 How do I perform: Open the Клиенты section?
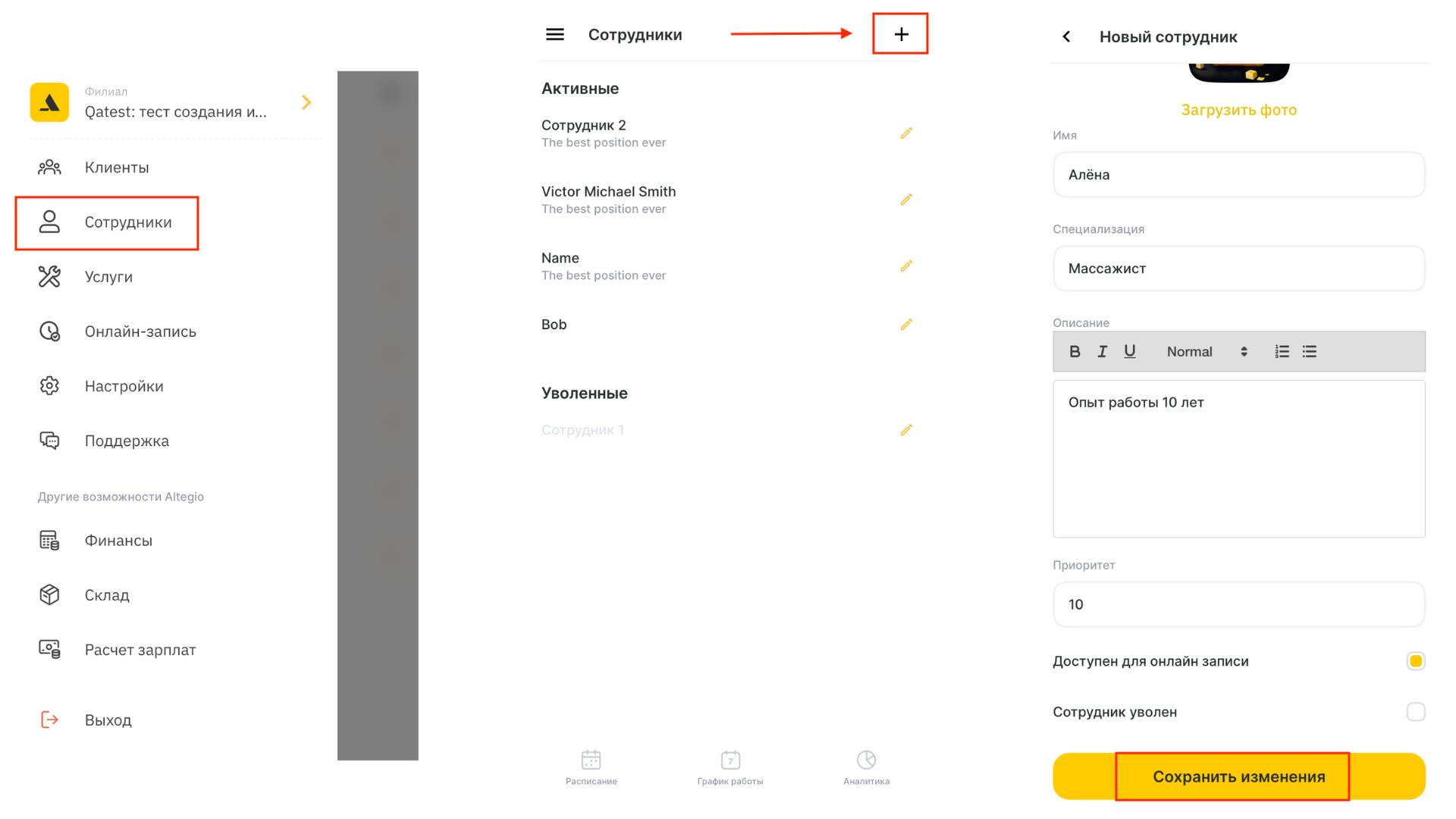[x=117, y=168]
